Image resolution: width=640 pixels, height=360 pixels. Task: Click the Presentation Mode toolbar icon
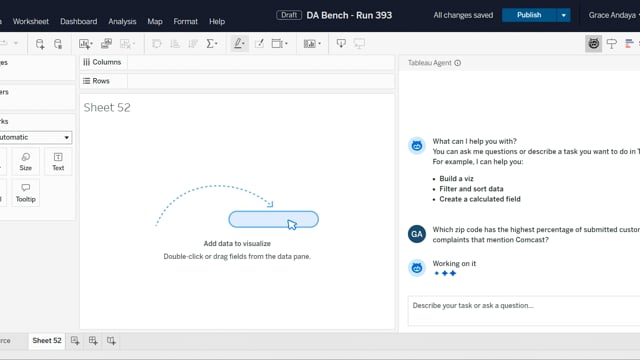[359, 44]
